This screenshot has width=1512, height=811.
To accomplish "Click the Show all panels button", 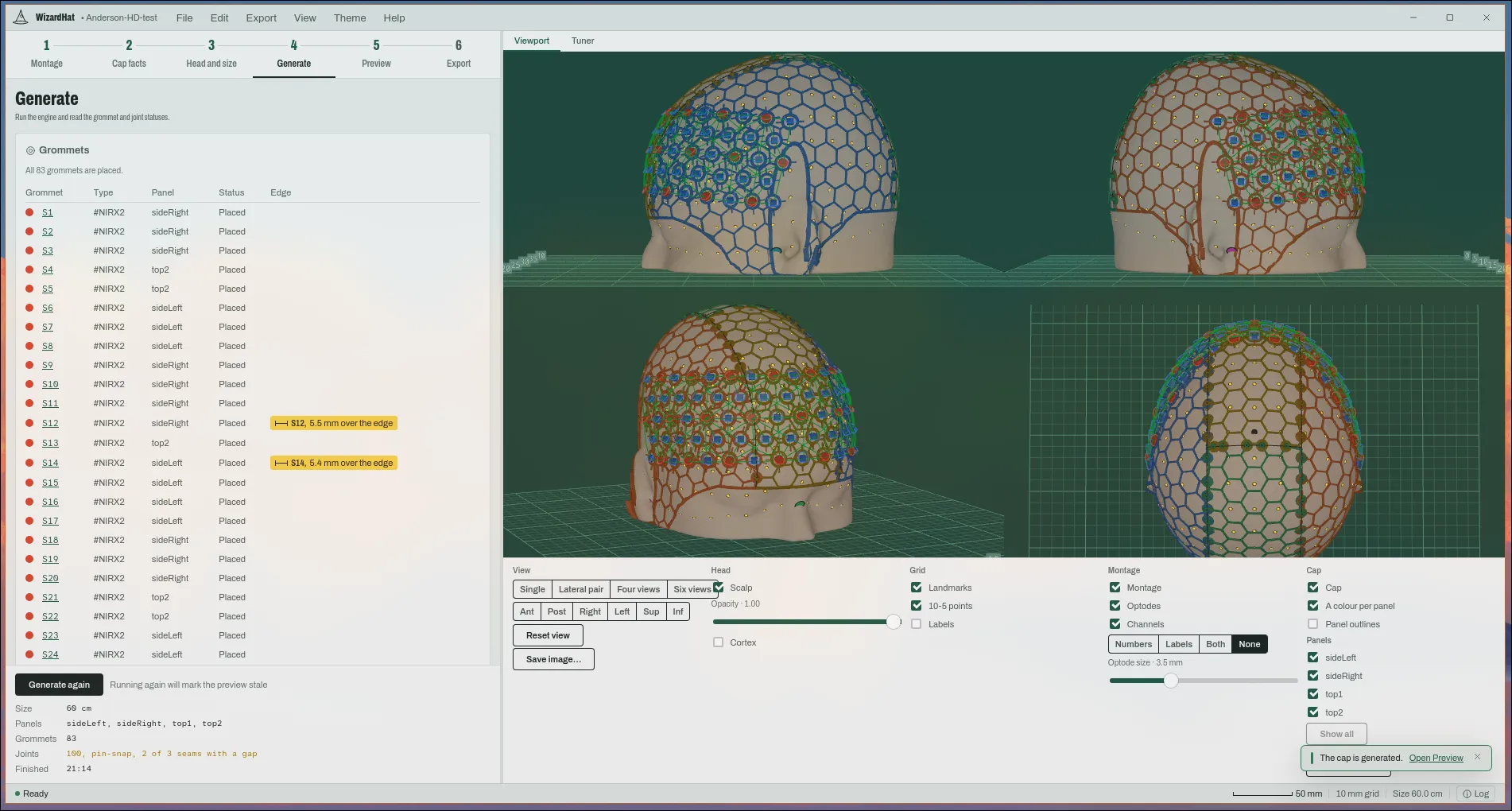I will (x=1336, y=734).
